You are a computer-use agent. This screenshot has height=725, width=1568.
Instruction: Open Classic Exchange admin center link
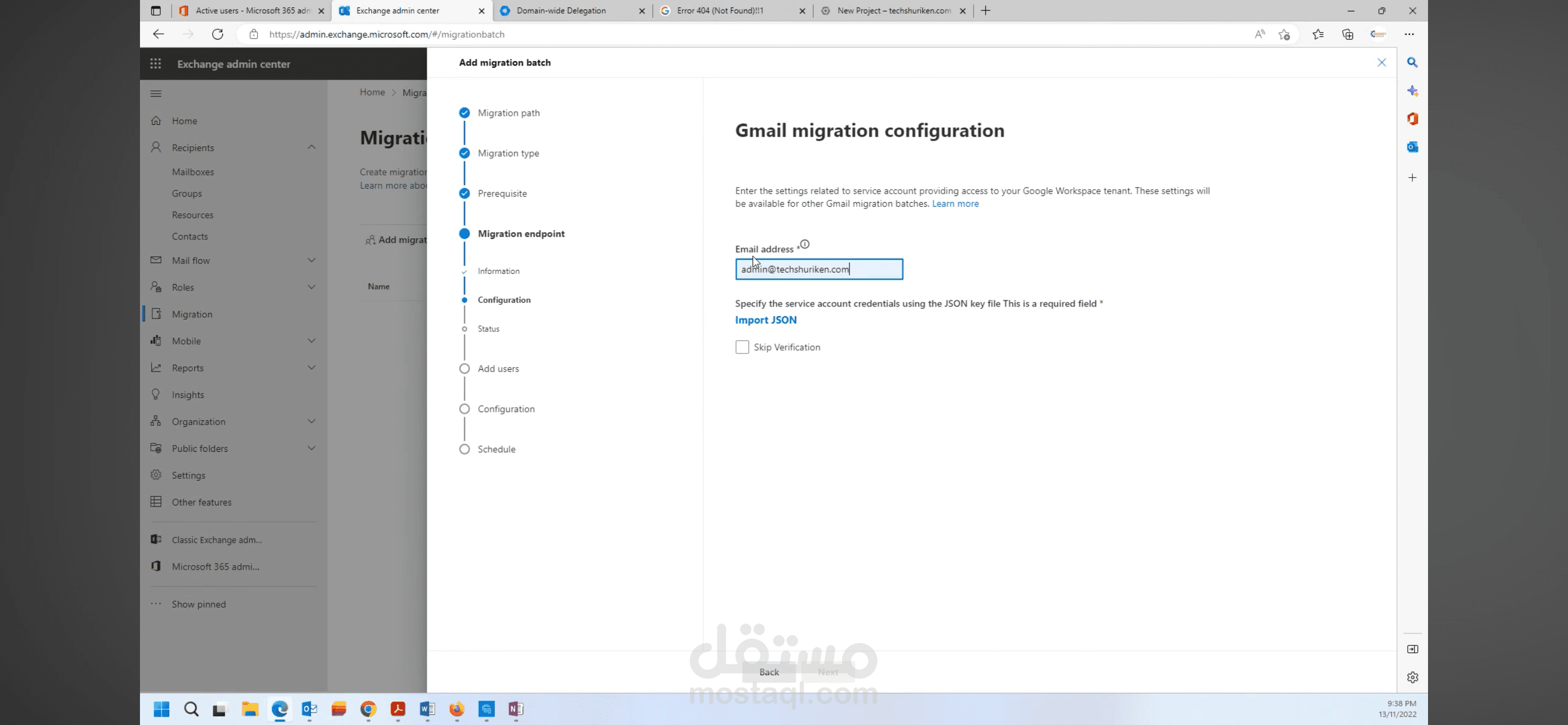tap(217, 540)
